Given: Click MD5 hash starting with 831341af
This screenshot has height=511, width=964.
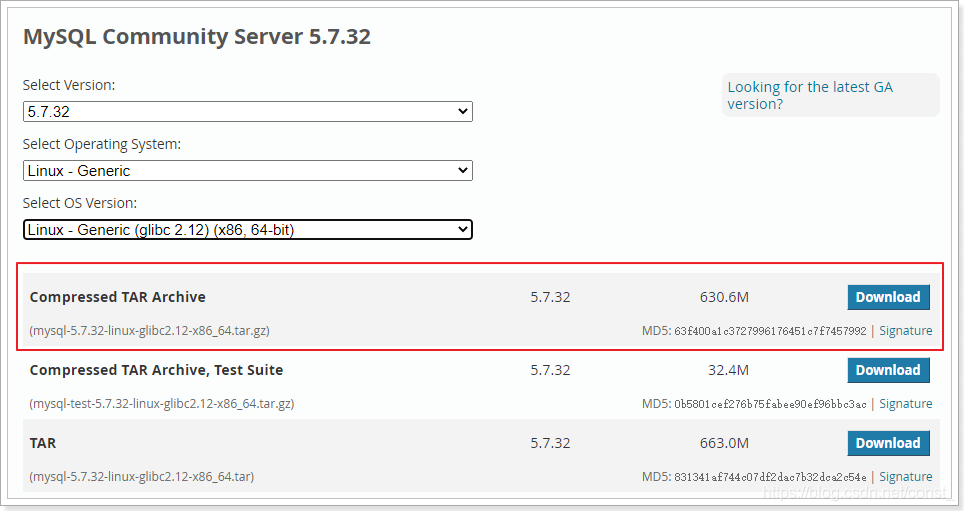Looking at the screenshot, I should (770, 477).
